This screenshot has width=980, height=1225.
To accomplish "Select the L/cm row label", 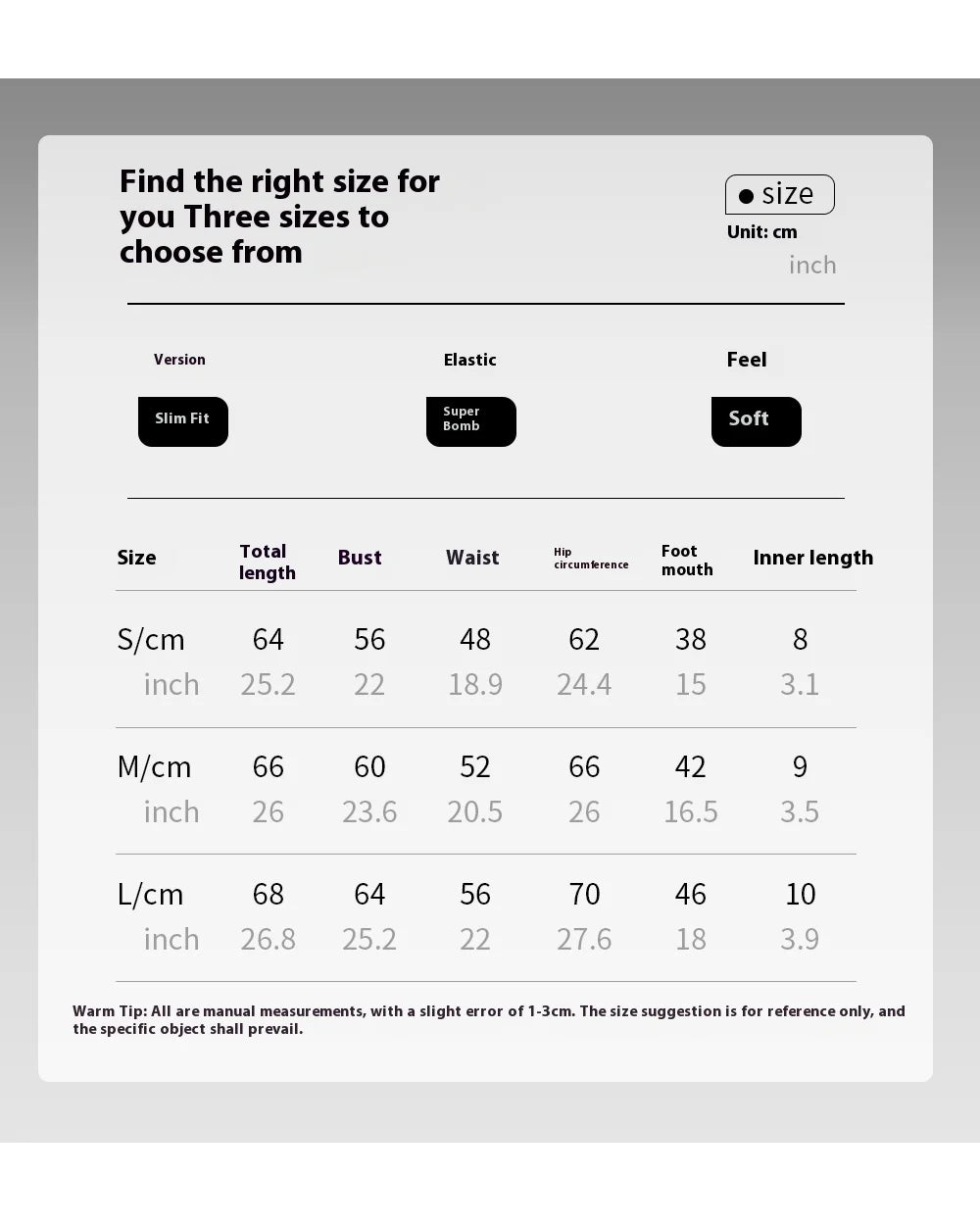I will [150, 894].
